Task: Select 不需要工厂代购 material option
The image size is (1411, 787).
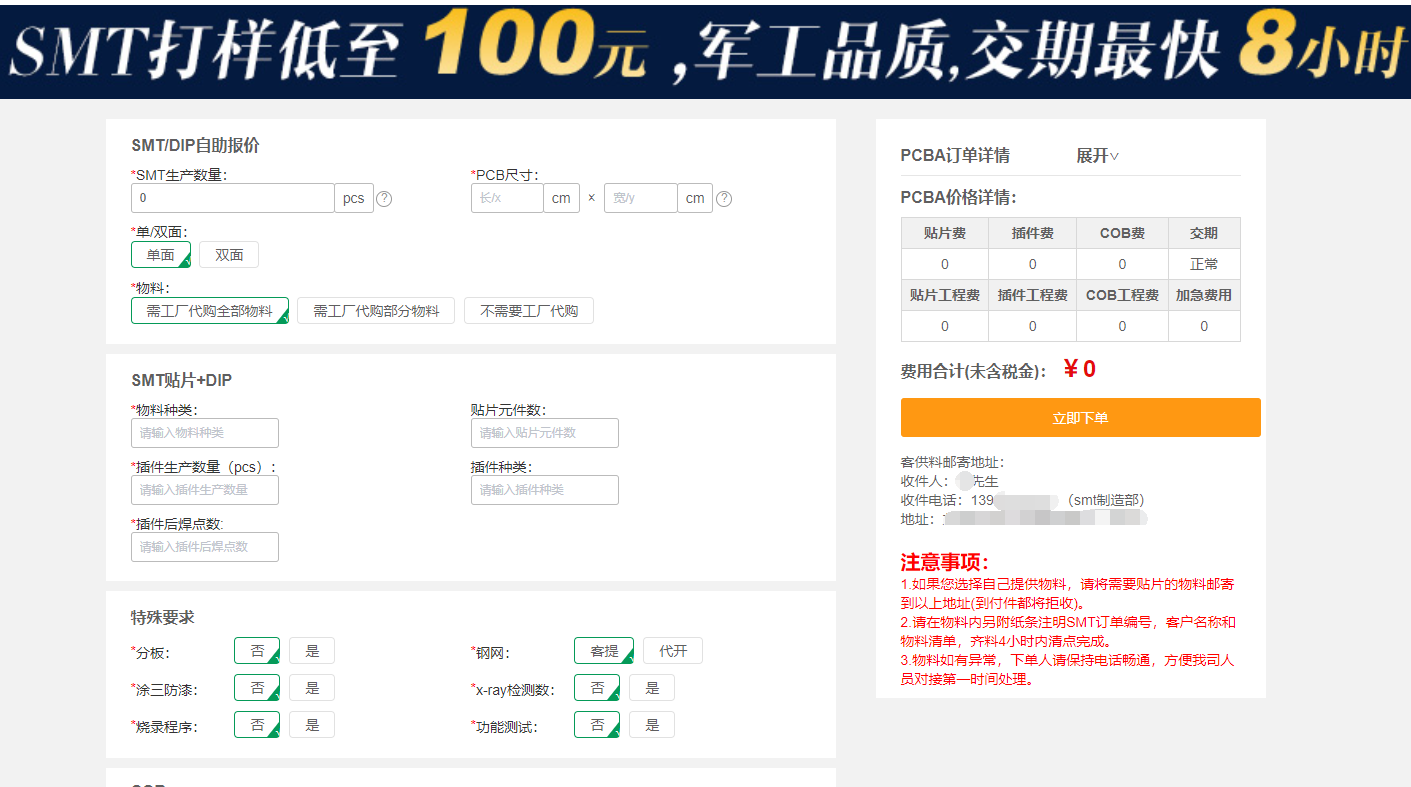Action: click(x=528, y=310)
